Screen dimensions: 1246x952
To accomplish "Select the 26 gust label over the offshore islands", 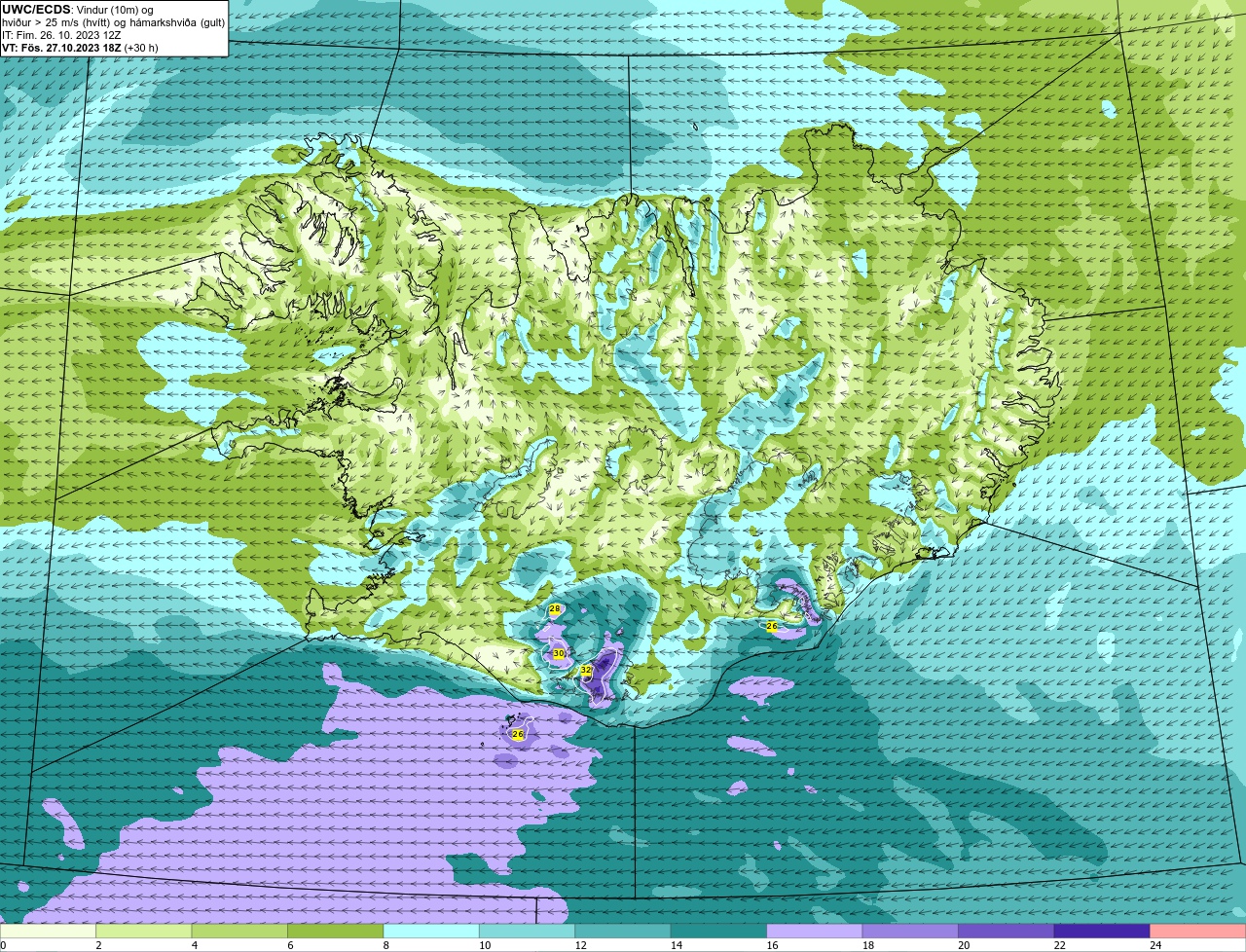I will tap(518, 734).
